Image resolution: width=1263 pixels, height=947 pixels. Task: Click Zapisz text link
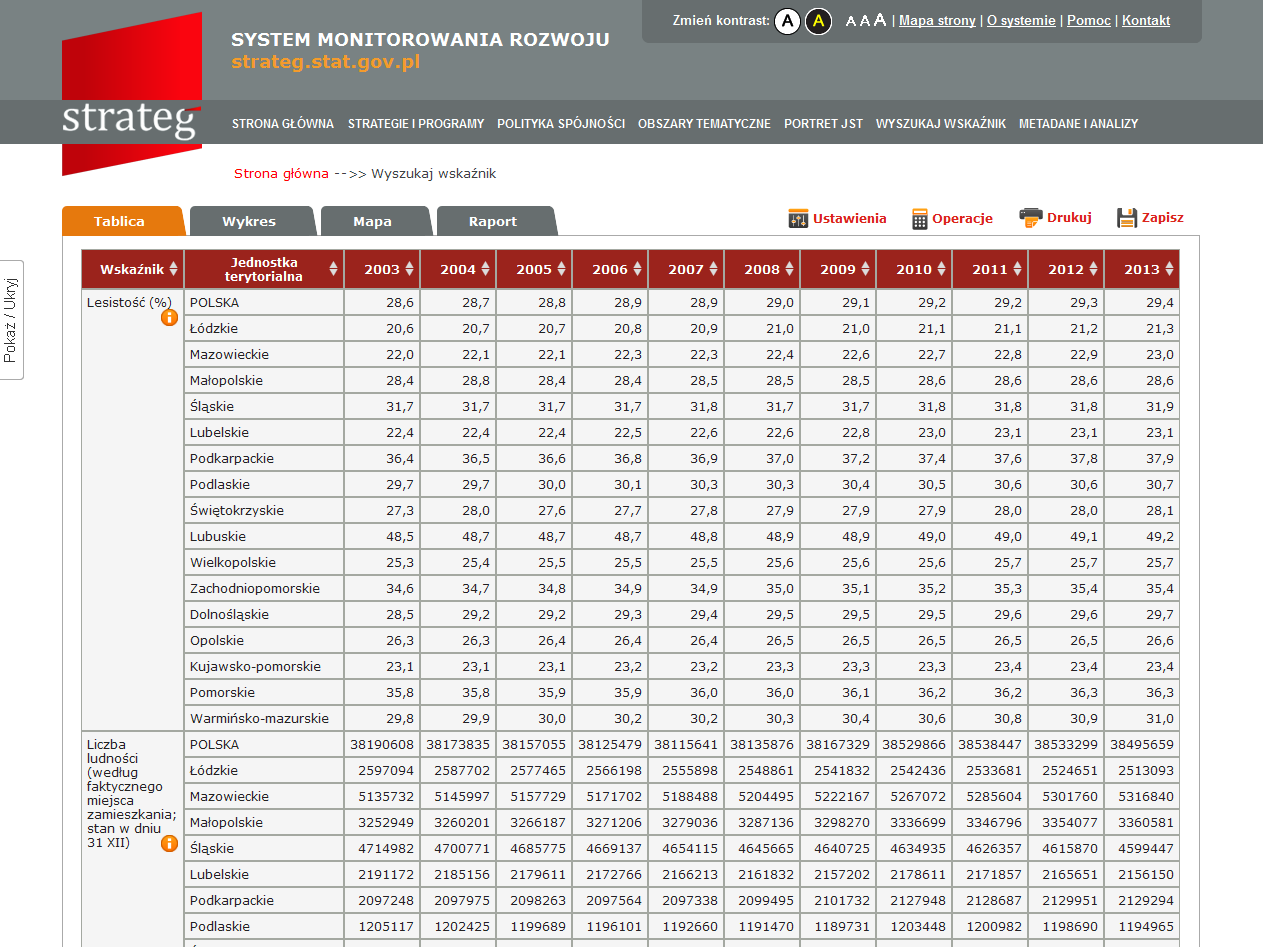[1163, 217]
